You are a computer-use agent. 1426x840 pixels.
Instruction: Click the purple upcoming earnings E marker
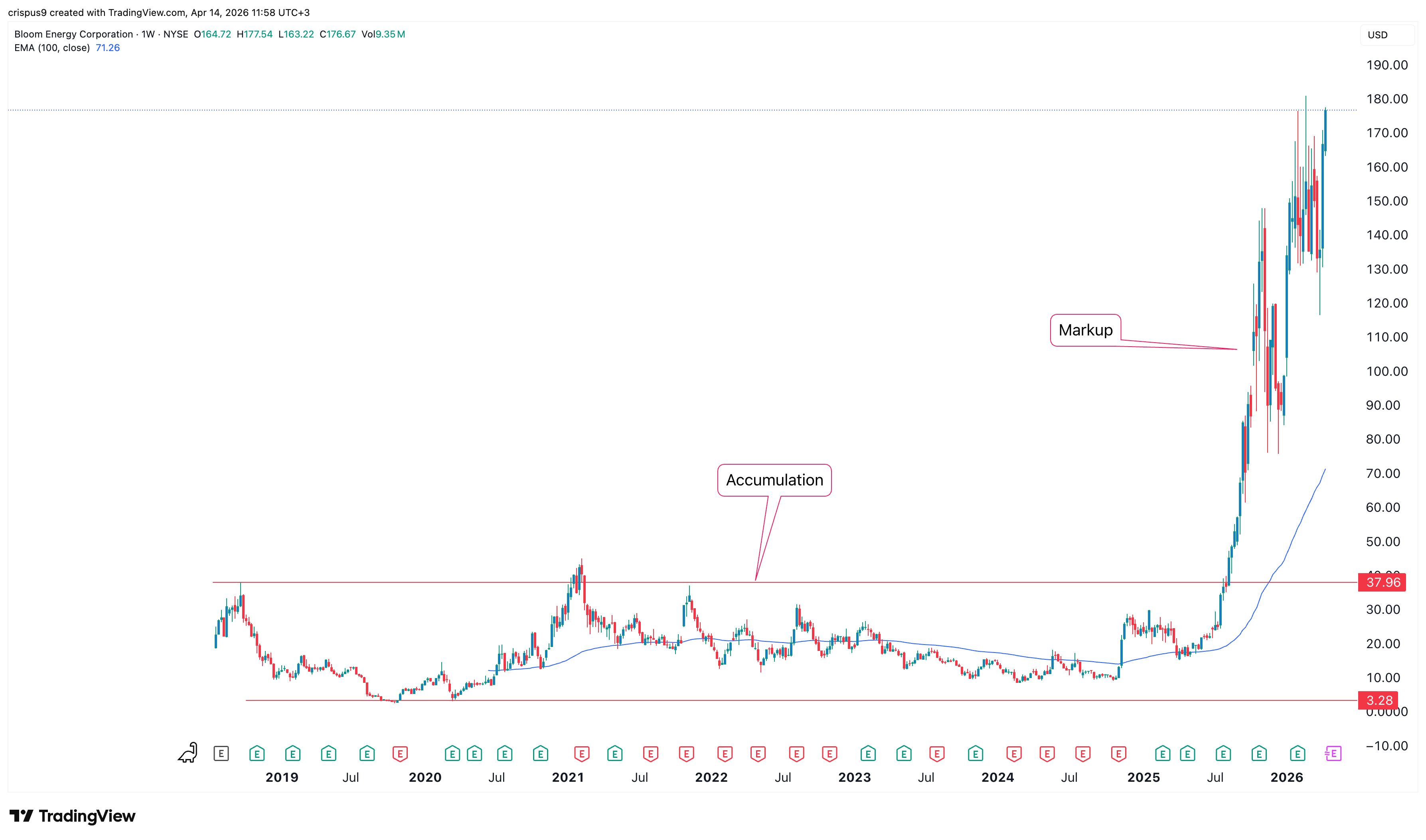(x=1333, y=753)
